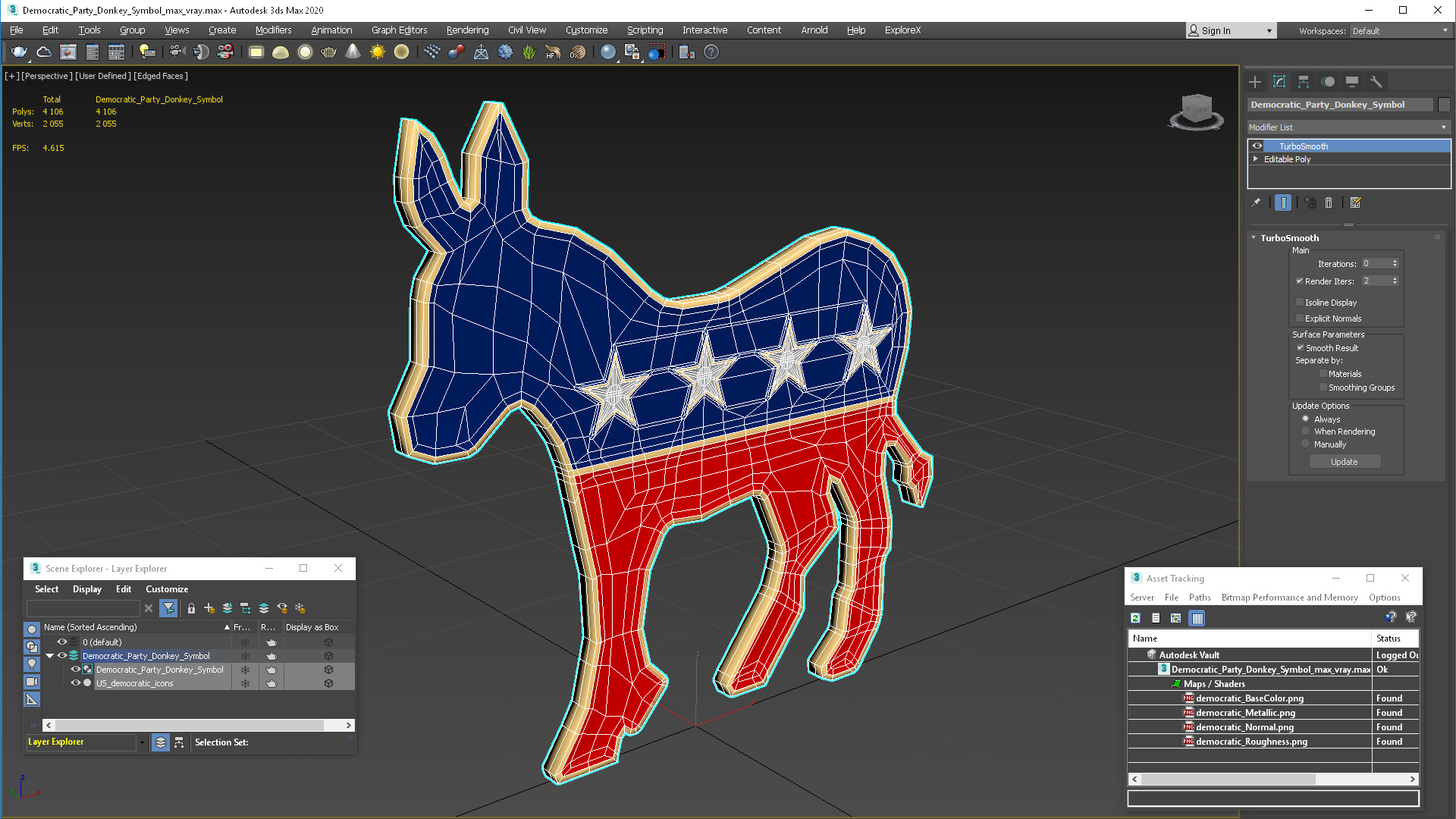The width and height of the screenshot is (1456, 819).
Task: Click the Update button in TurboSmooth
Action: point(1344,462)
